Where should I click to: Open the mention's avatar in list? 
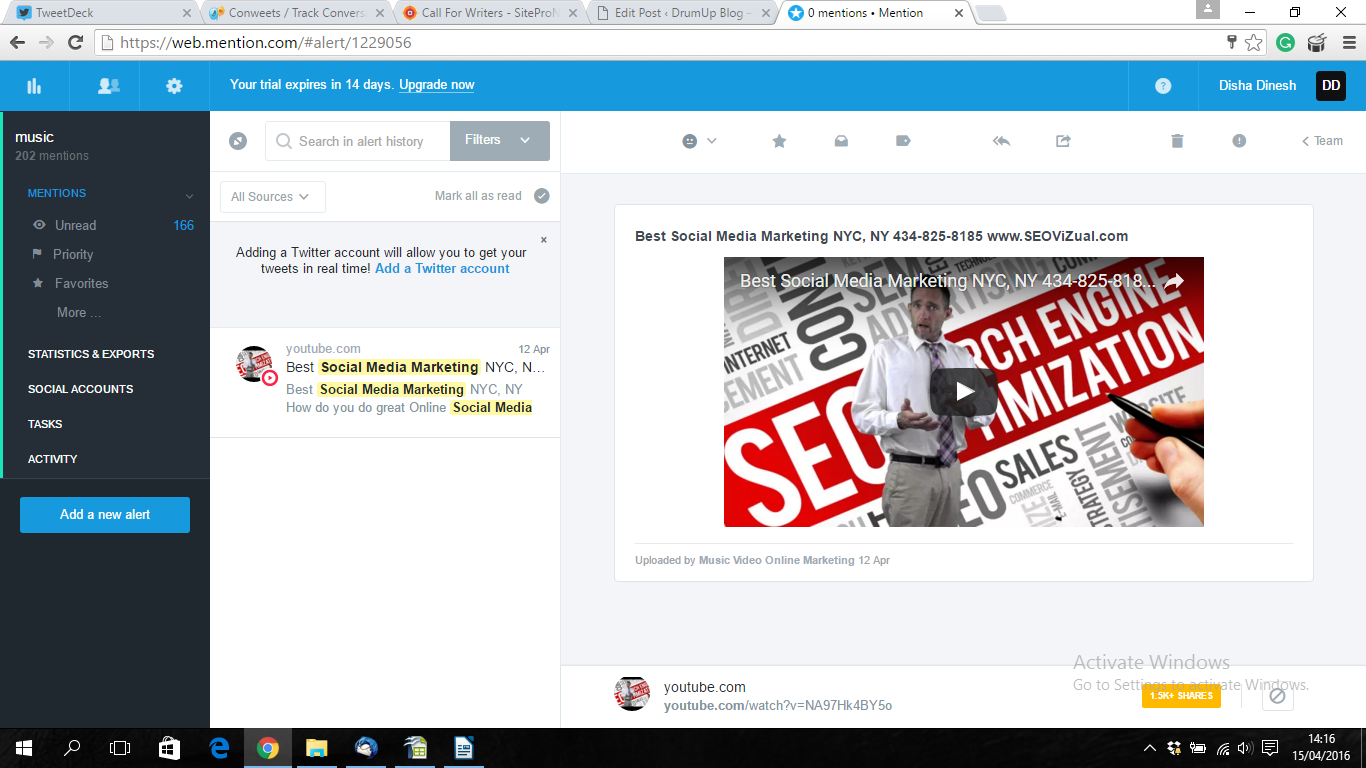(255, 365)
